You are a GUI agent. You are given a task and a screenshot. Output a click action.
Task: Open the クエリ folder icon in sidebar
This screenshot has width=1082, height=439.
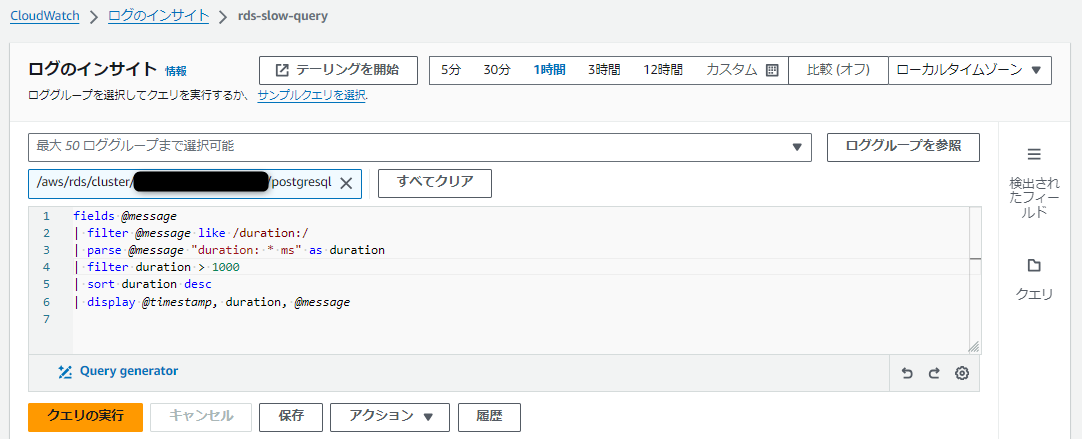click(1034, 266)
